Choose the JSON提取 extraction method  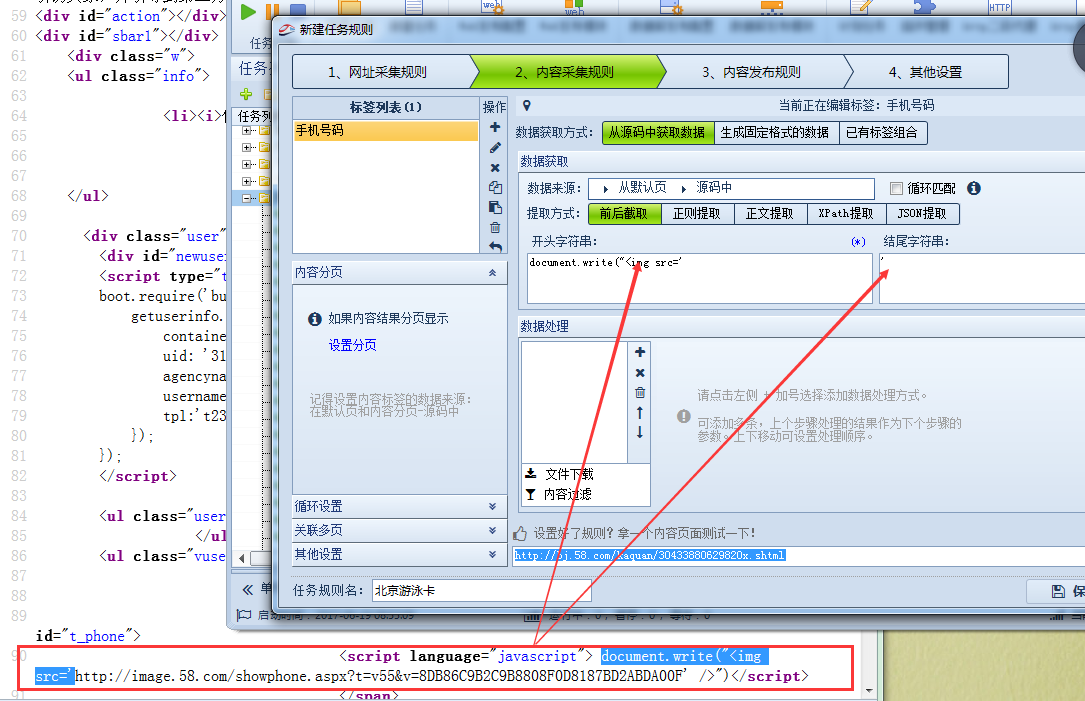(922, 214)
